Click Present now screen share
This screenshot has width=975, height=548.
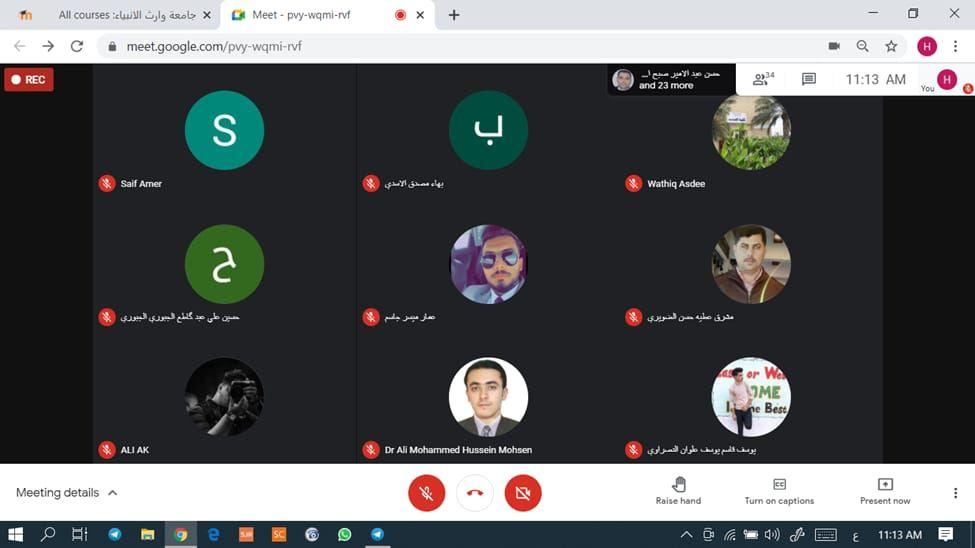[885, 485]
